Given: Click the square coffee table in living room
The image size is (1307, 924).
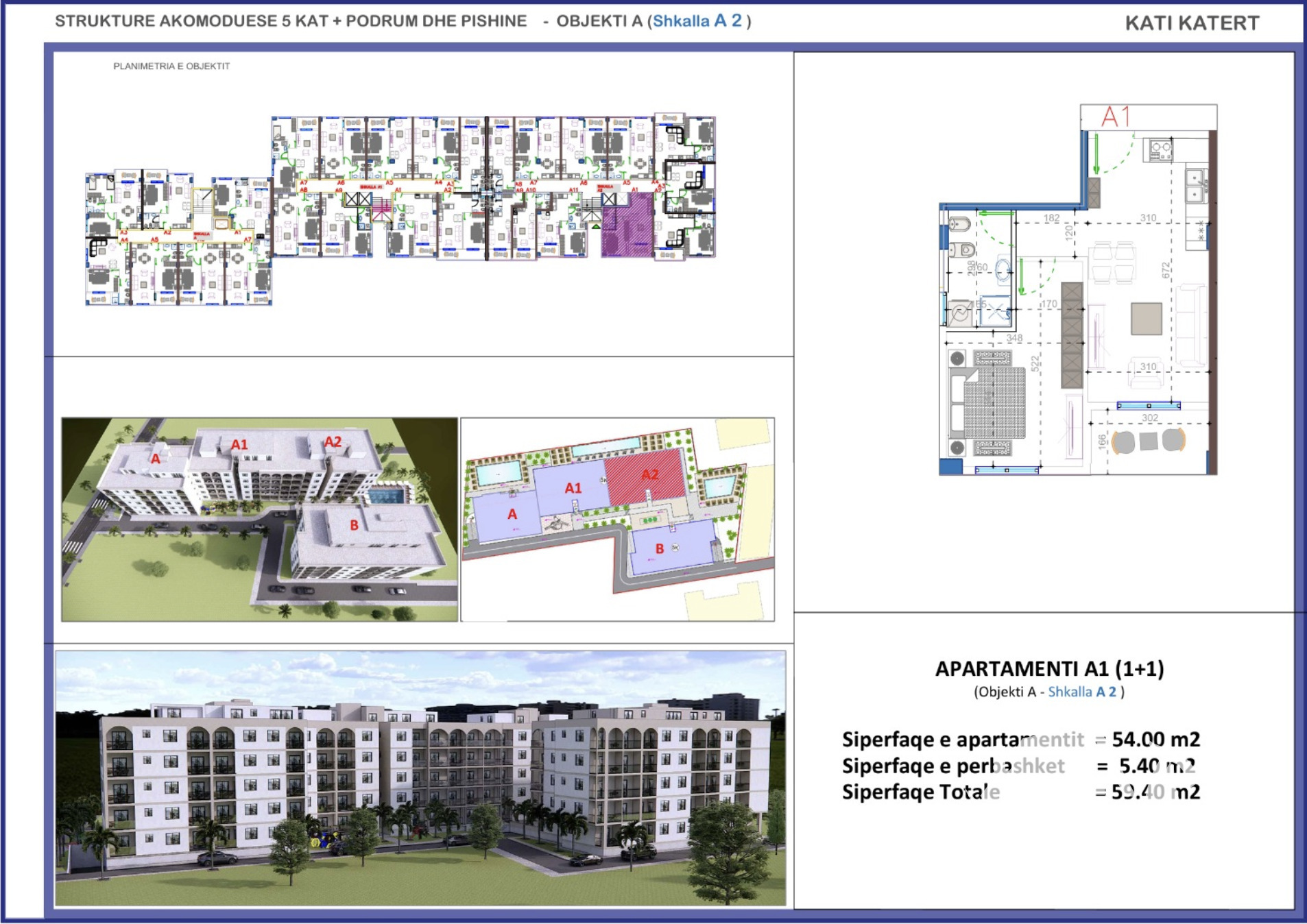Looking at the screenshot, I should tap(1146, 319).
